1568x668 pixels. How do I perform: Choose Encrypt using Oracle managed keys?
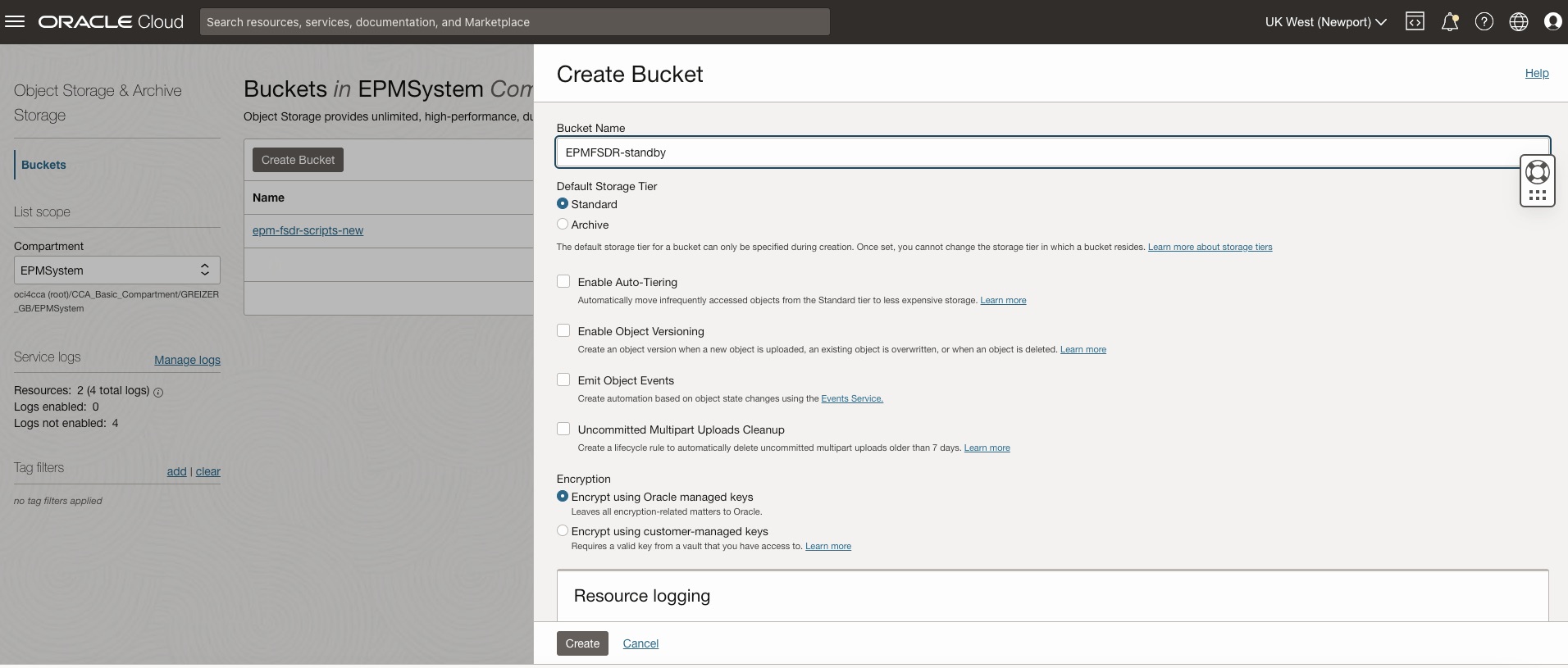click(x=563, y=497)
